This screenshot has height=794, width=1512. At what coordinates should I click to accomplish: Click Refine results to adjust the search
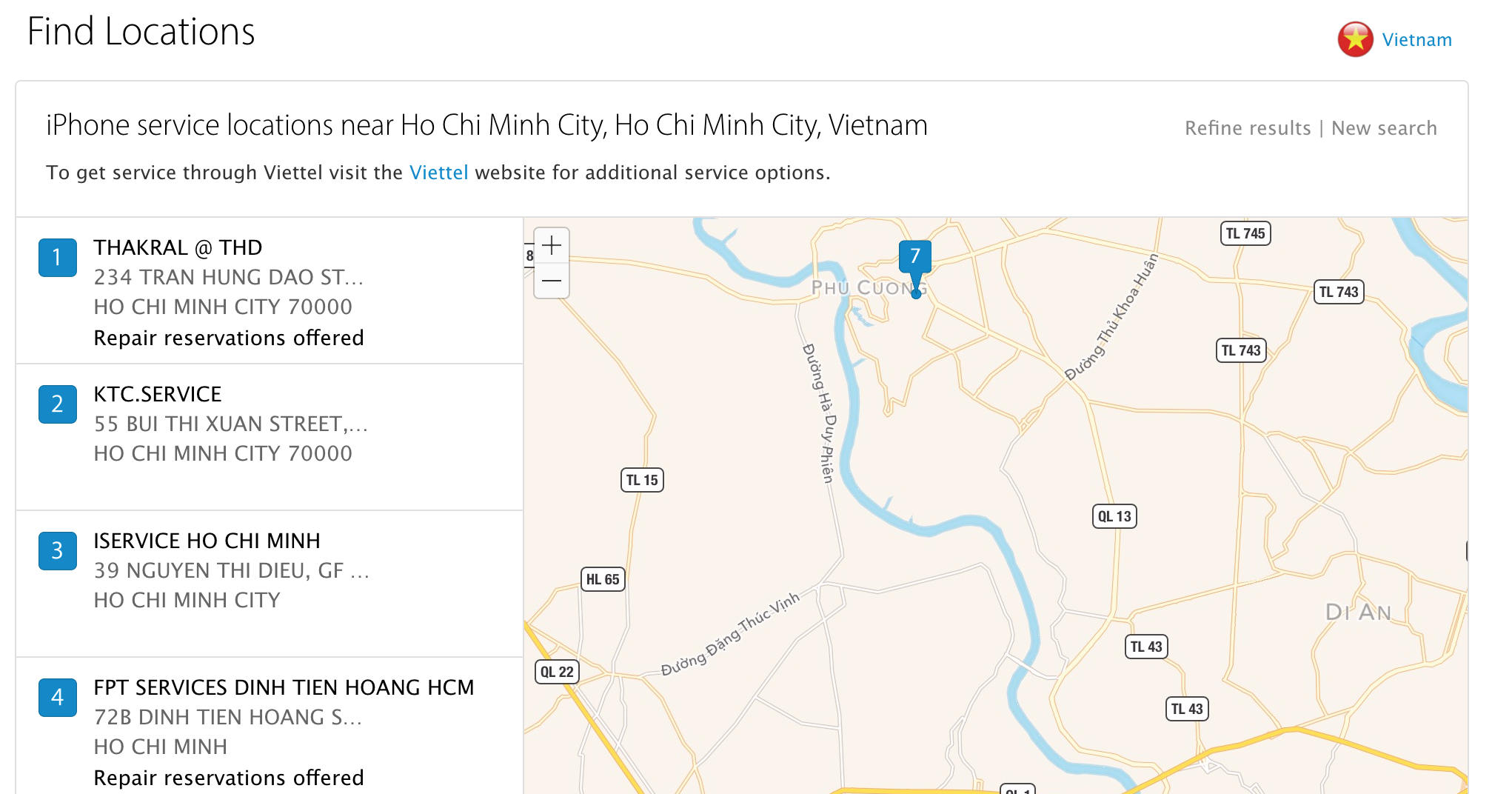click(x=1247, y=127)
